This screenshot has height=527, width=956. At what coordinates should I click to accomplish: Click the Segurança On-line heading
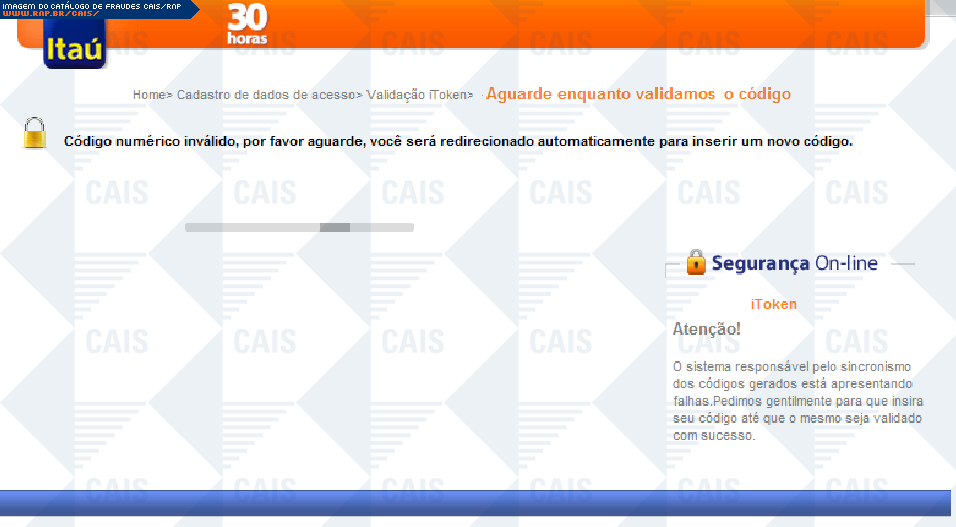pyautogui.click(x=794, y=264)
